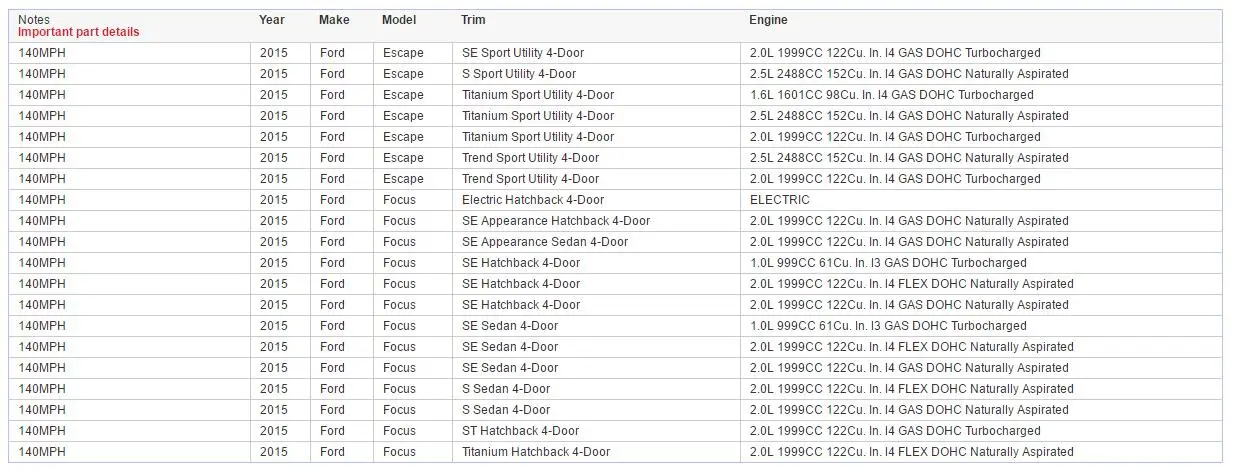Select the SE Appearance Sedan 4-Door cell

click(x=545, y=242)
